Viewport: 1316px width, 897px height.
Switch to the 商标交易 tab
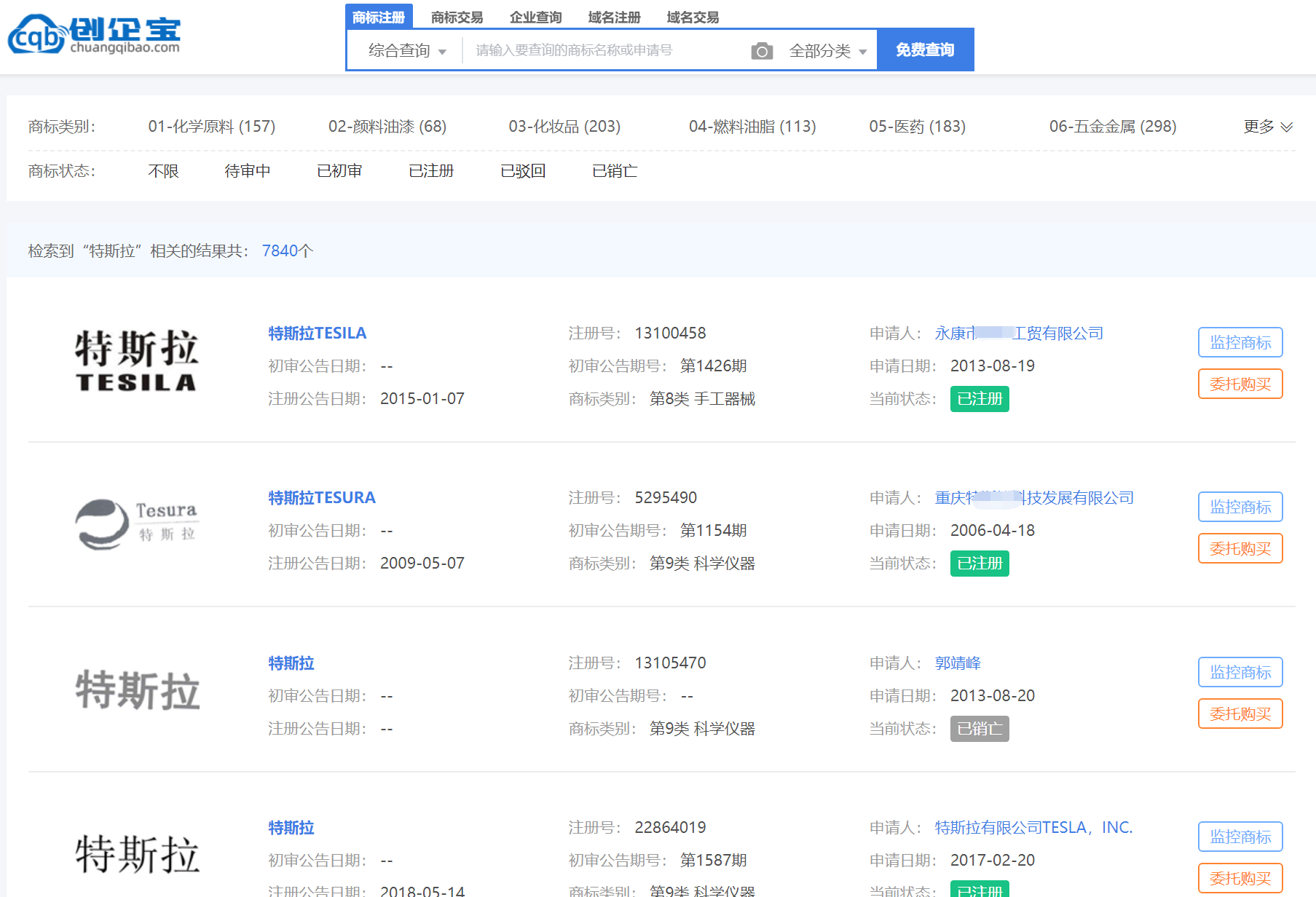(x=457, y=17)
